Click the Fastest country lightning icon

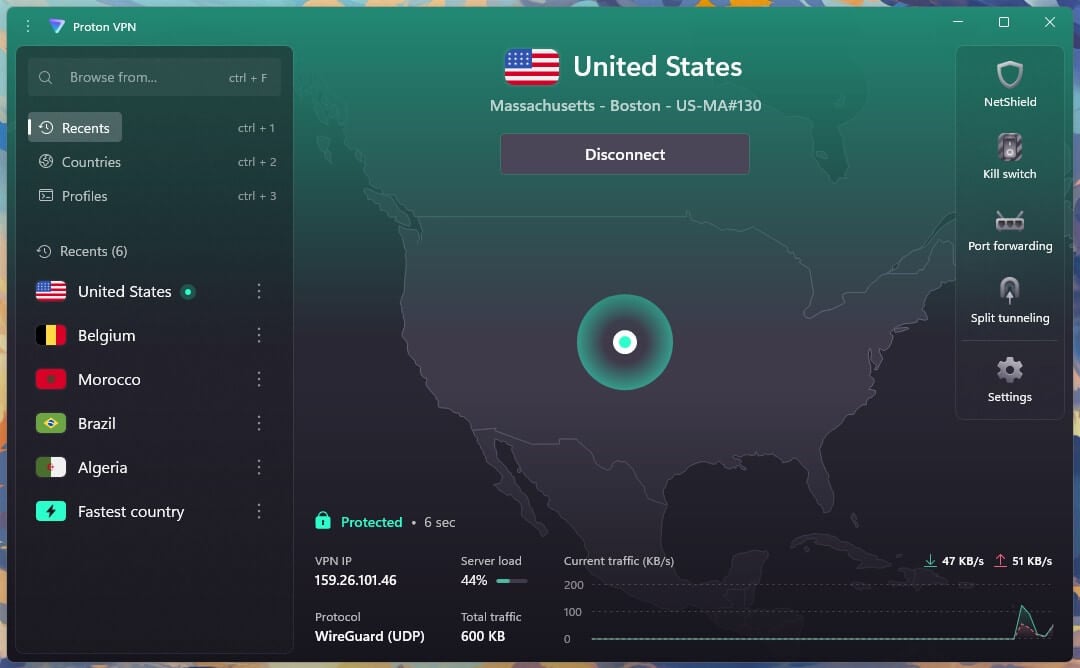click(x=51, y=511)
